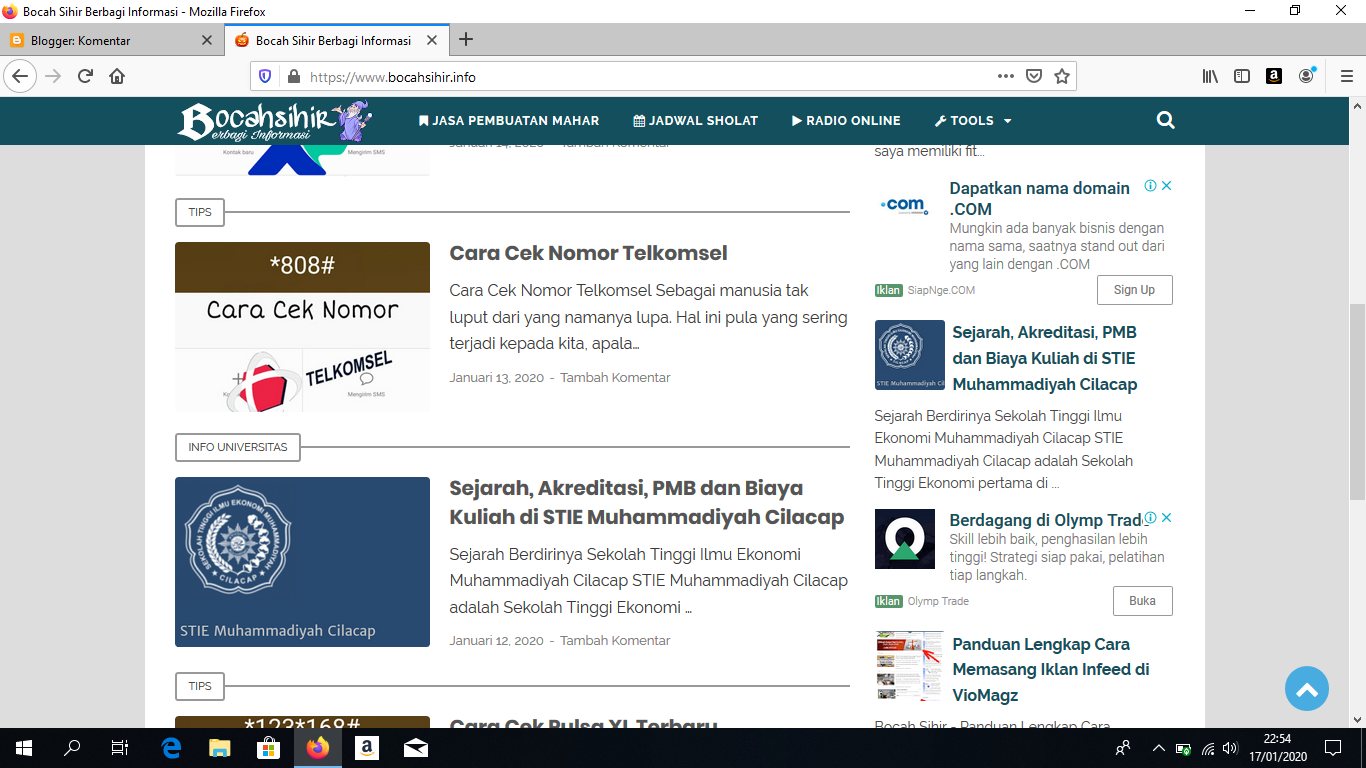Open Microsoft Store from taskbar
Image resolution: width=1366 pixels, height=768 pixels.
click(x=269, y=747)
